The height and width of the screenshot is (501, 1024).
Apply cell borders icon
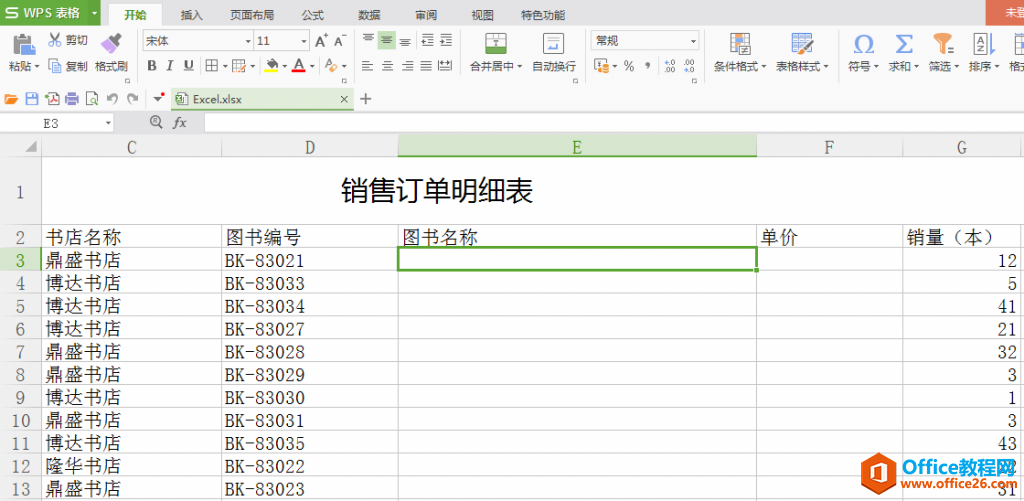coord(212,65)
